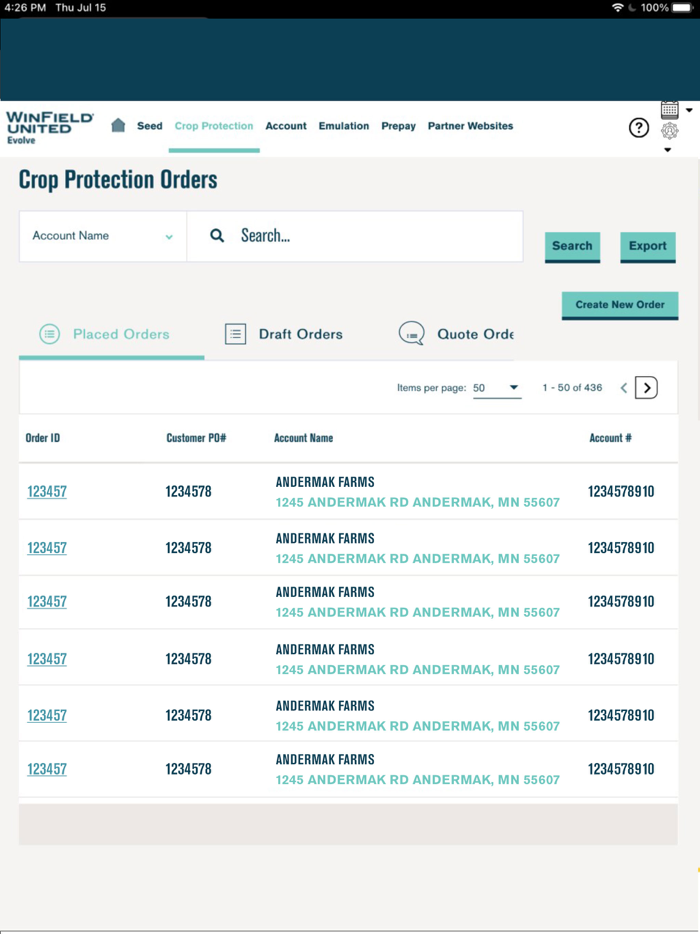Click the Export button
Image resolution: width=700 pixels, height=934 pixels.
point(647,246)
